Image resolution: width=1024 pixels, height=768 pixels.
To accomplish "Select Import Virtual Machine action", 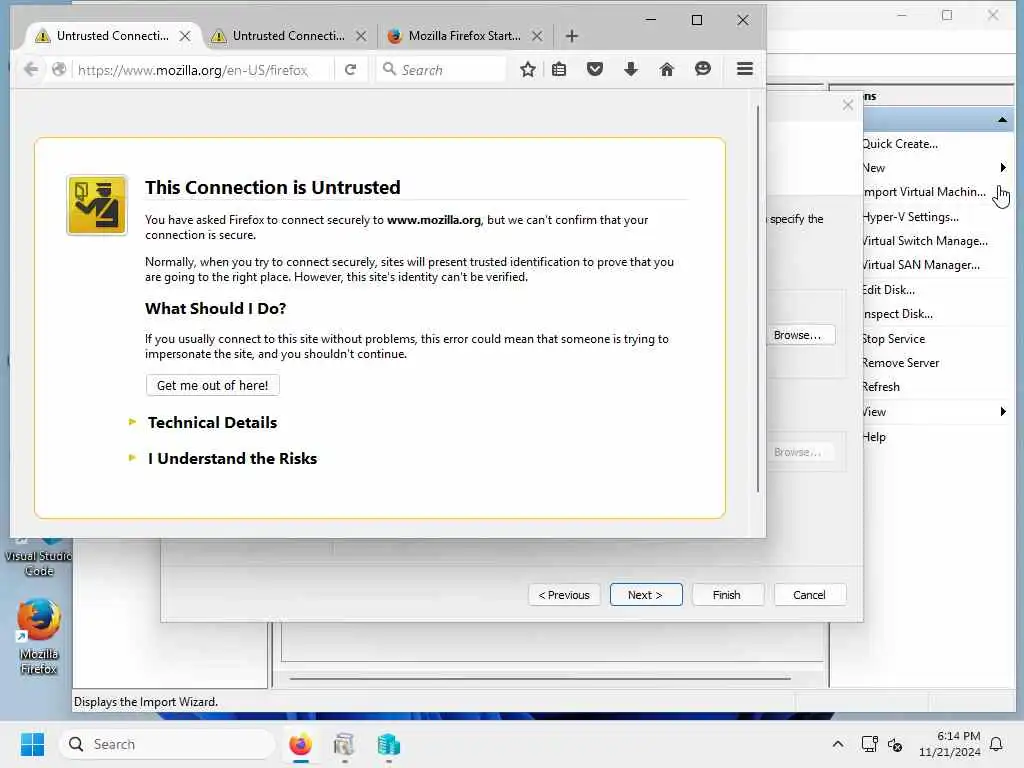I will tap(923, 192).
